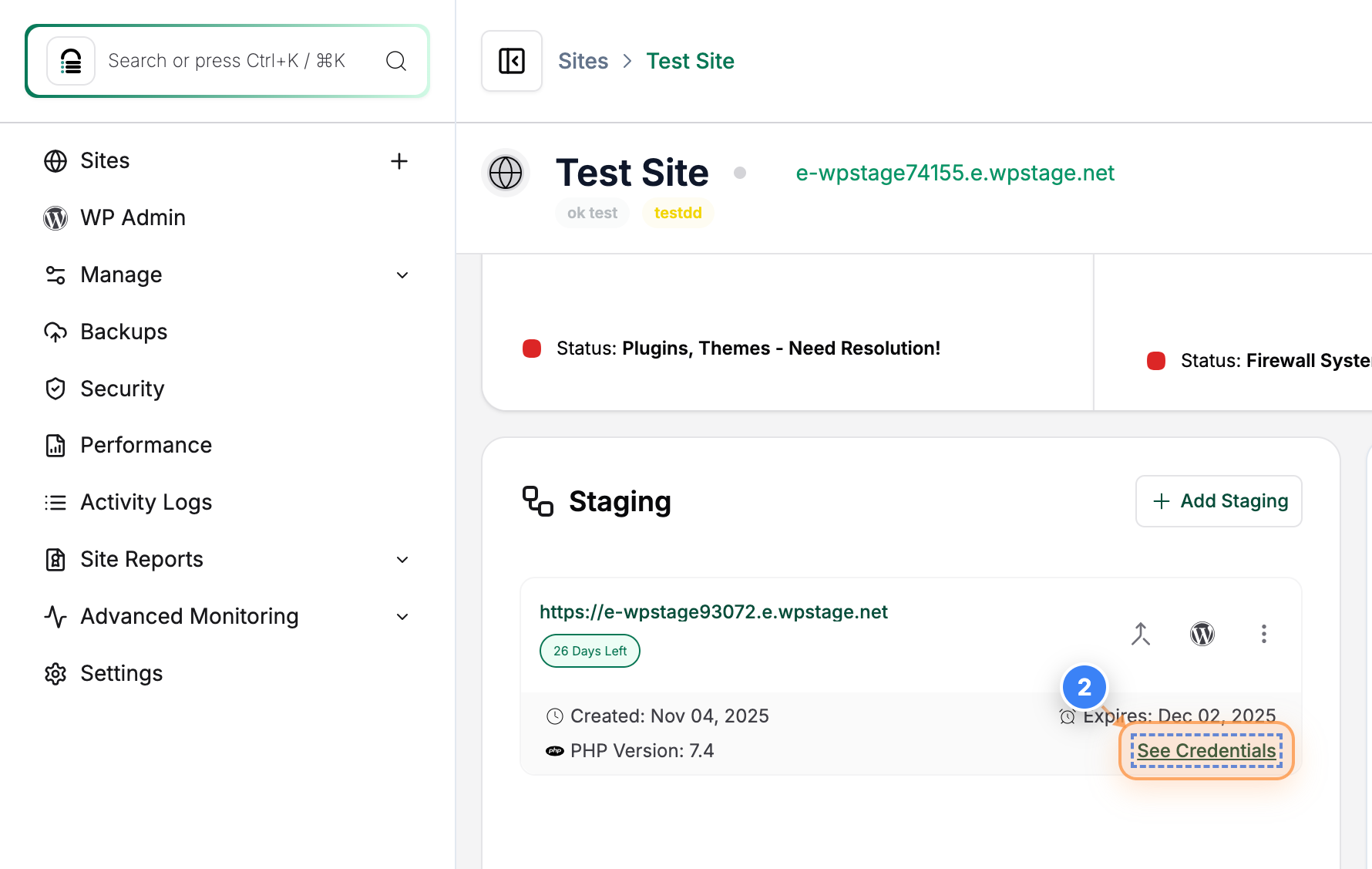The width and height of the screenshot is (1372, 869).
Task: Open Sites in the sidebar
Action: (105, 160)
